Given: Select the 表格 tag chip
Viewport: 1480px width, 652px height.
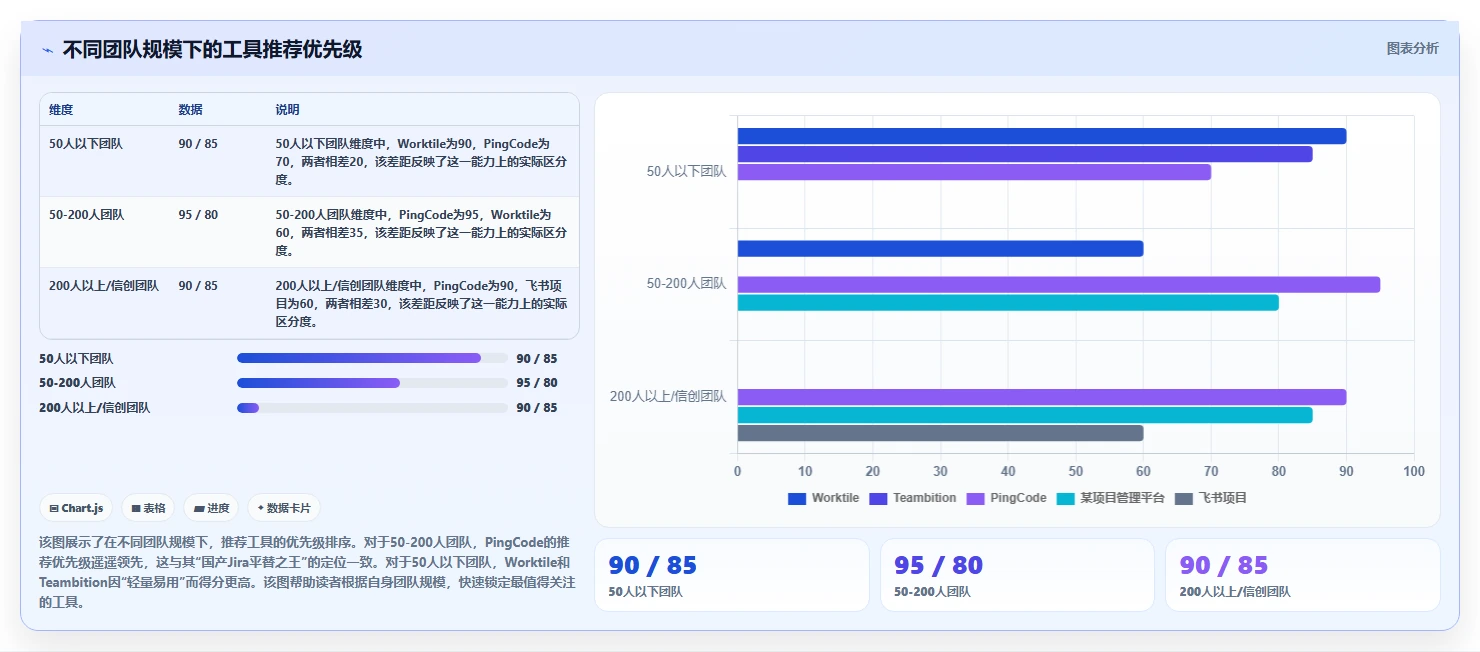Looking at the screenshot, I should coord(148,508).
